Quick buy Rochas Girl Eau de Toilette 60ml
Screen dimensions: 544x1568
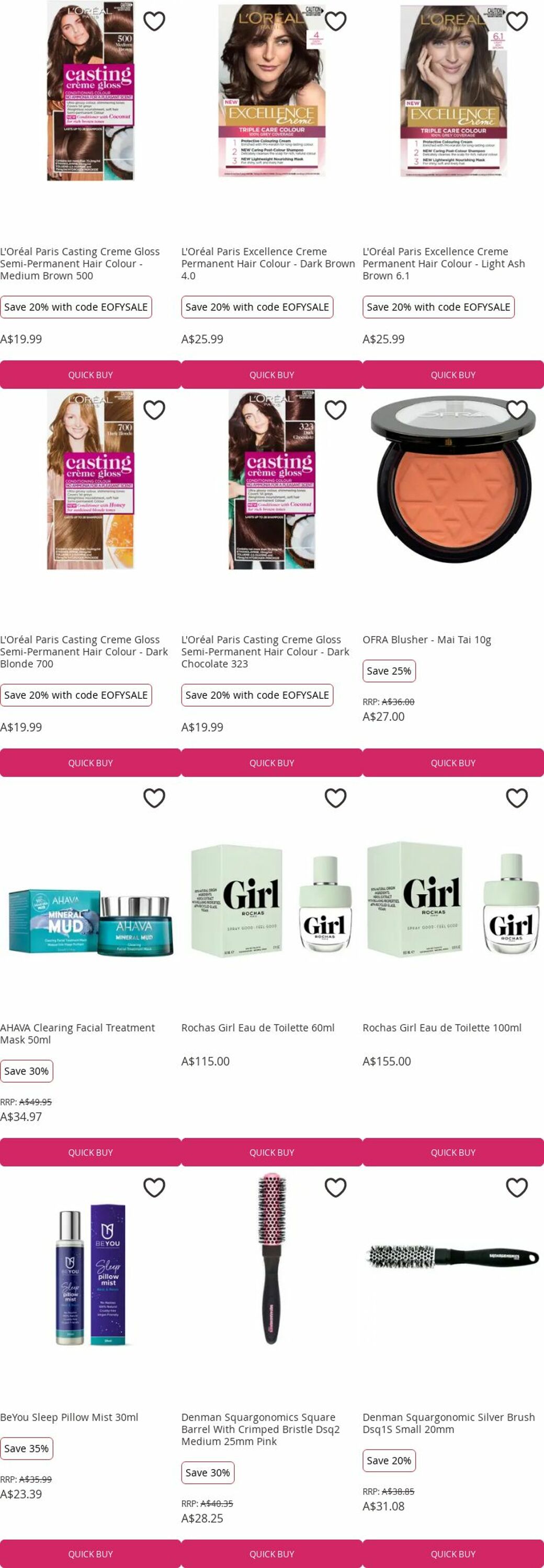pyautogui.click(x=271, y=1152)
